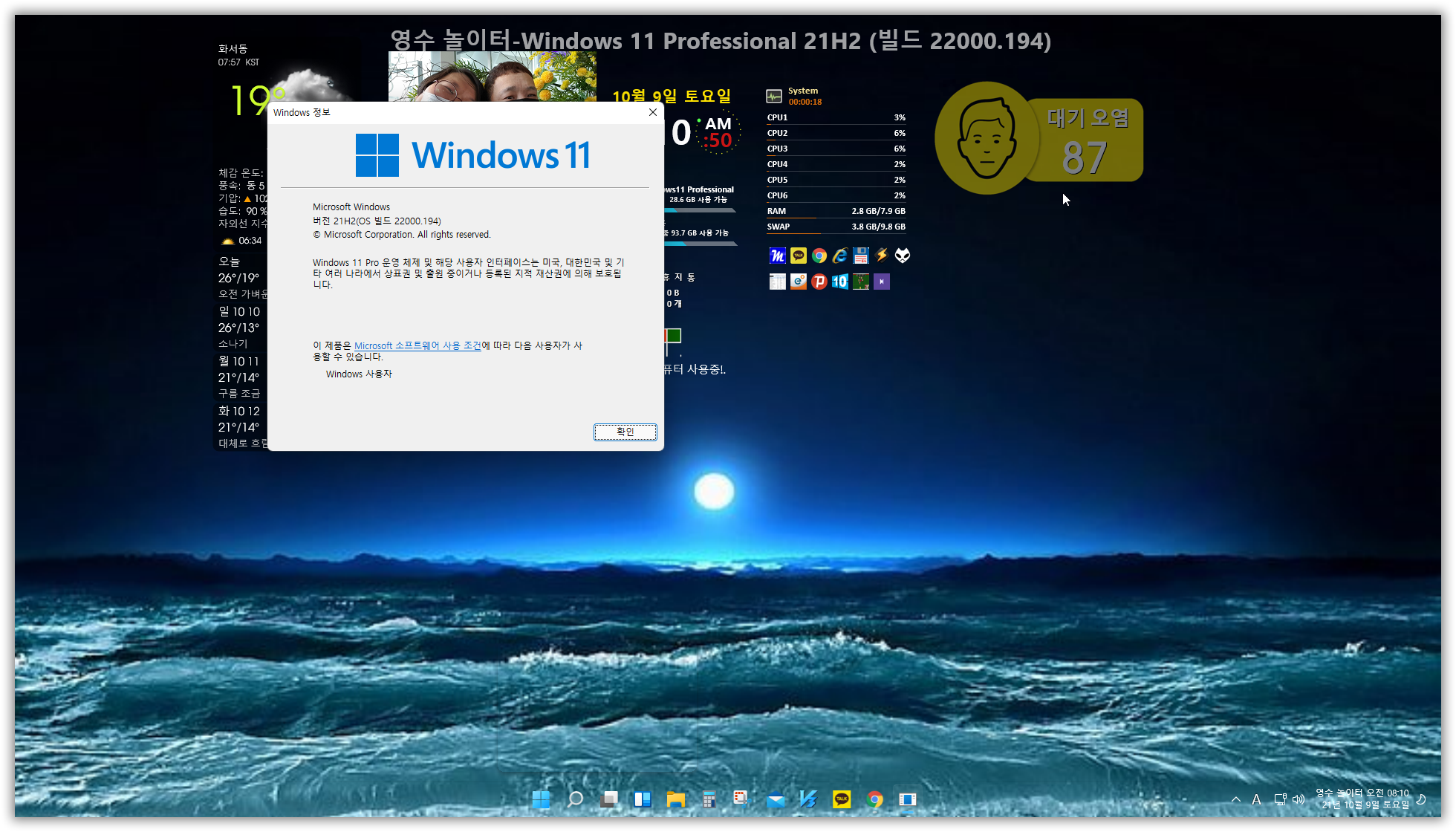Click the moon focus assist tray icon
Image resolution: width=1456 pixels, height=832 pixels.
(x=1421, y=799)
